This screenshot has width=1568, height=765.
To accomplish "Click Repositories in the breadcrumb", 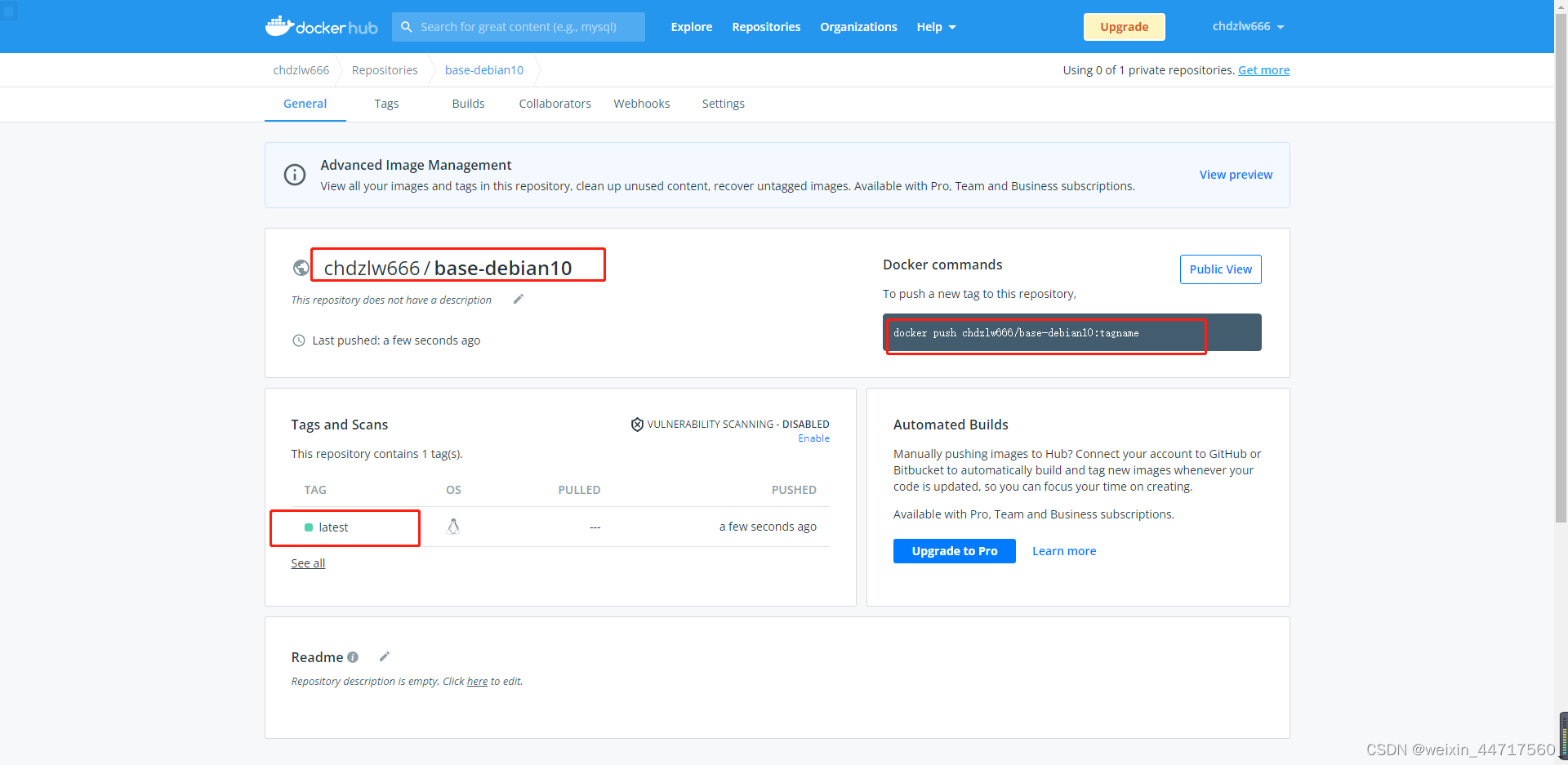I will click(385, 70).
